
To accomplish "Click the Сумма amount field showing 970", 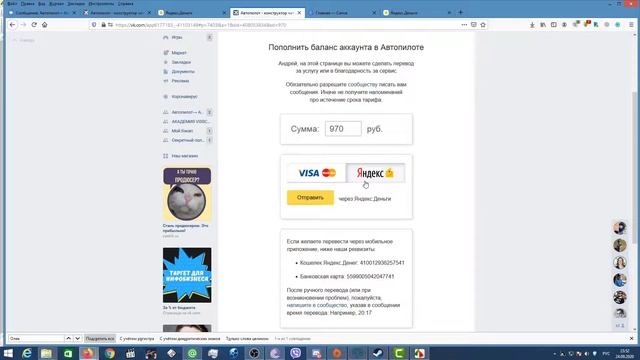I will tap(343, 129).
